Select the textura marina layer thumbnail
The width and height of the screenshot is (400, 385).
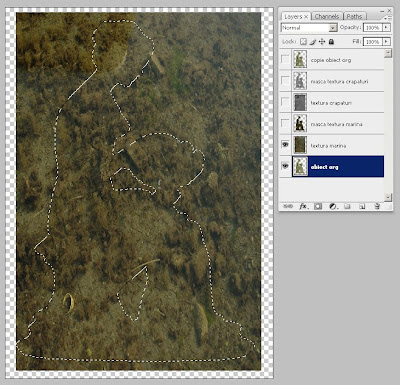coord(300,145)
